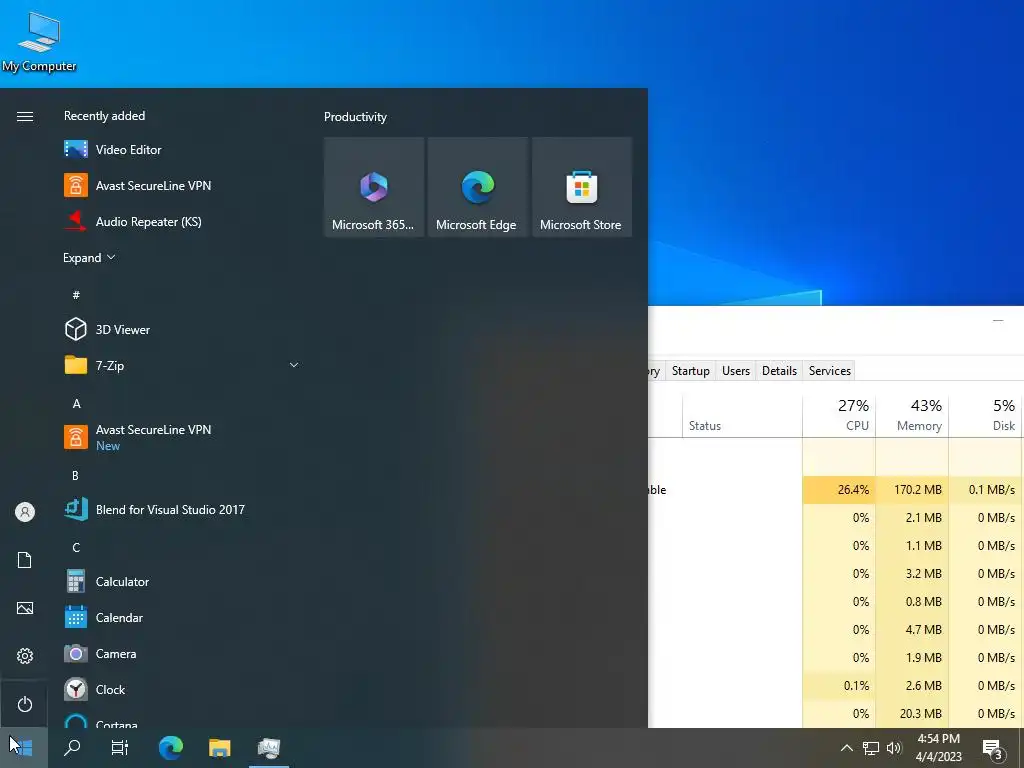The width and height of the screenshot is (1024, 768).
Task: Click the network icon in system tray
Action: click(x=871, y=748)
